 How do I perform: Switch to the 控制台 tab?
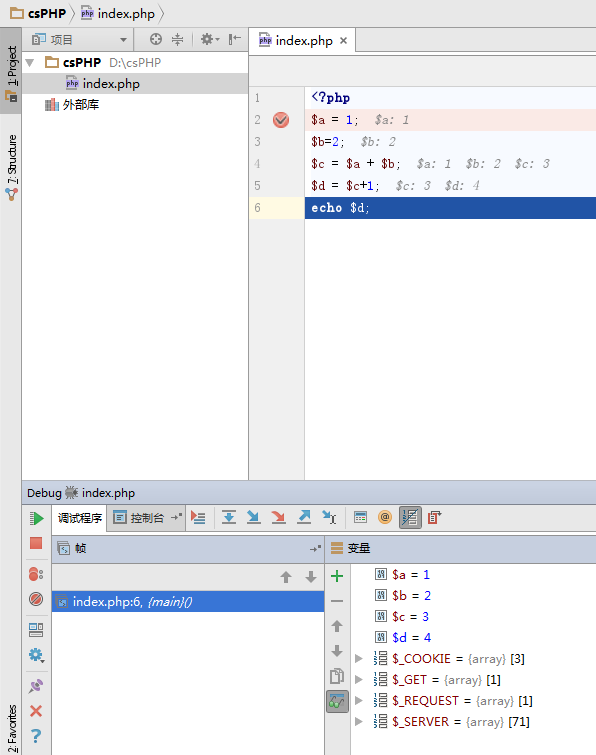pos(141,518)
